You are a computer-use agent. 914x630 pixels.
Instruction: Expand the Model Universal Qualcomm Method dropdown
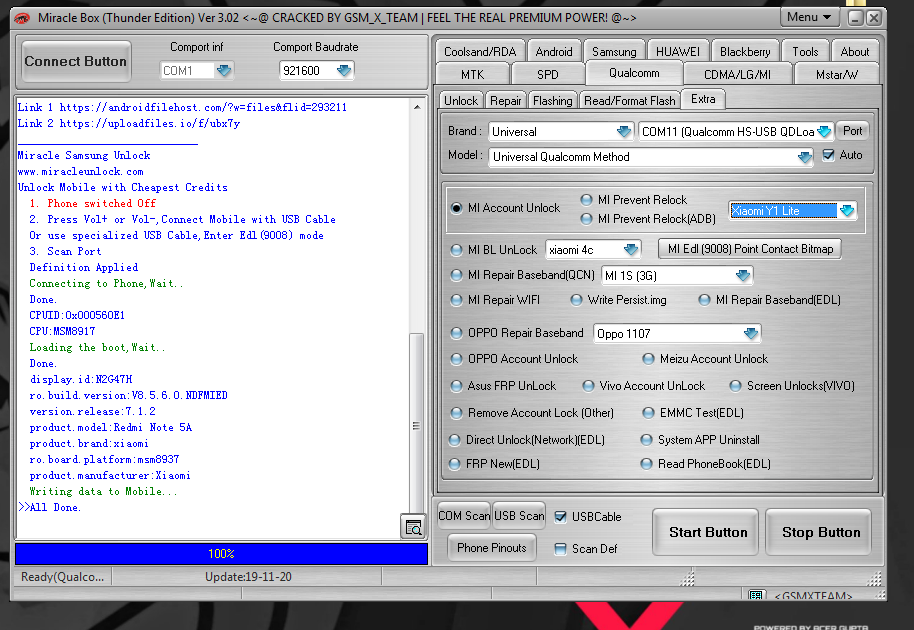[x=804, y=157]
